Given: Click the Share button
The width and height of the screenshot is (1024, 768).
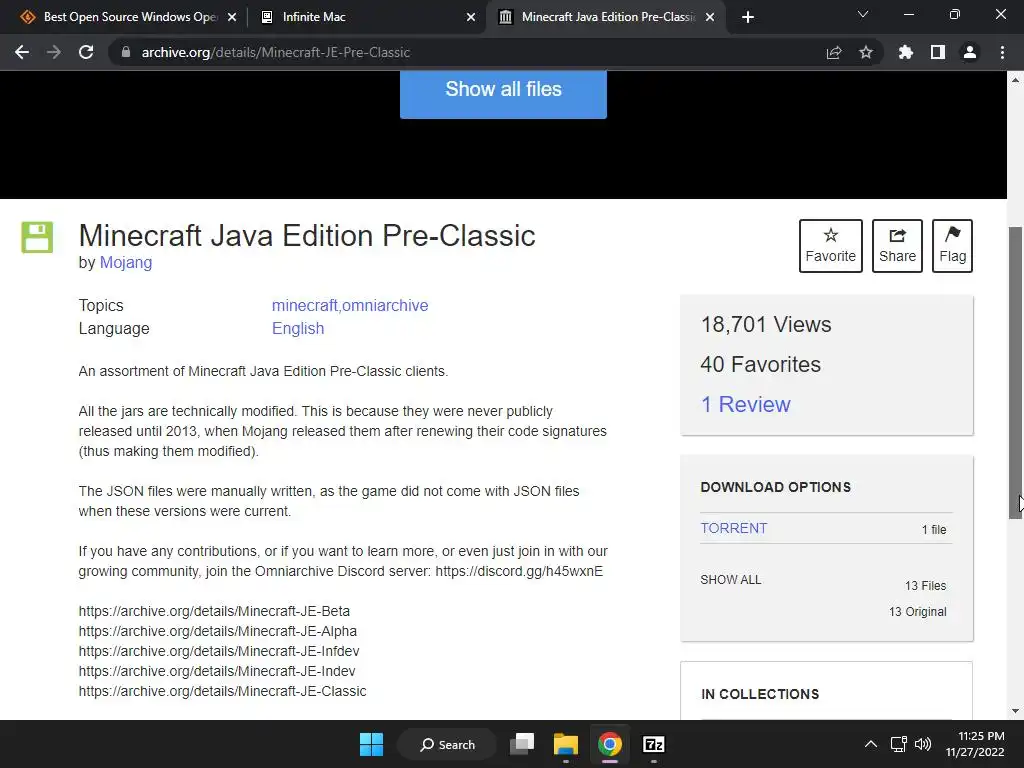Looking at the screenshot, I should tap(897, 246).
